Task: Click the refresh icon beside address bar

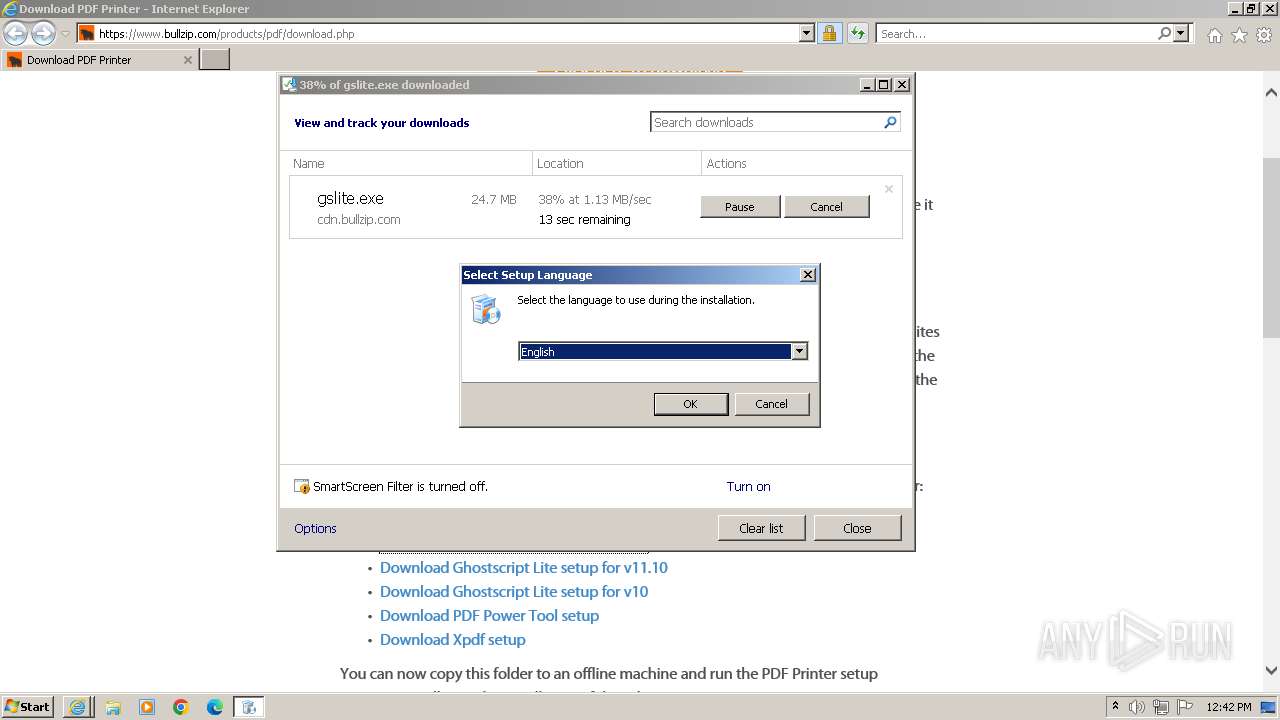Action: [857, 33]
